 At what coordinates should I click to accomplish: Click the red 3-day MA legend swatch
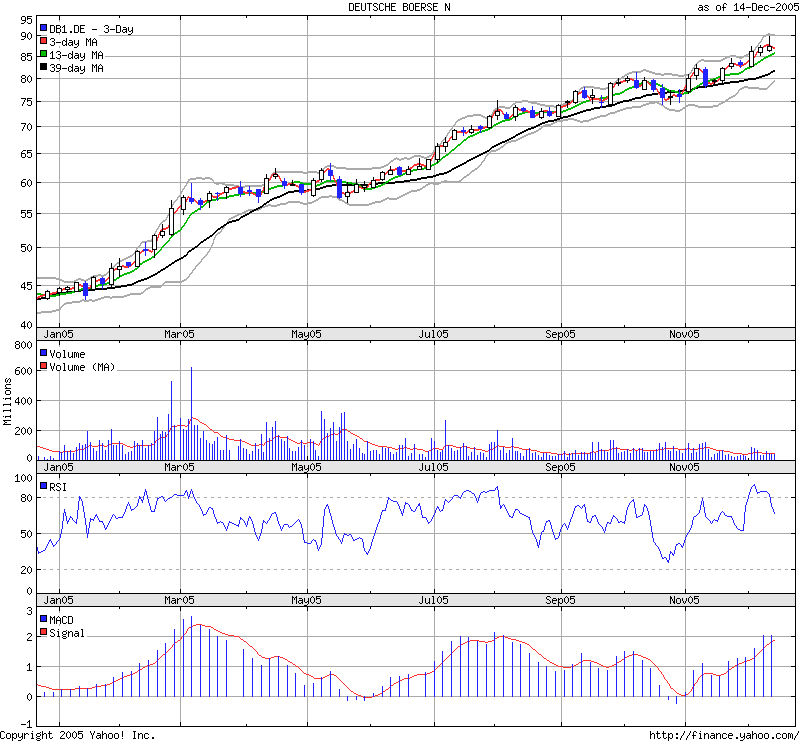click(43, 41)
